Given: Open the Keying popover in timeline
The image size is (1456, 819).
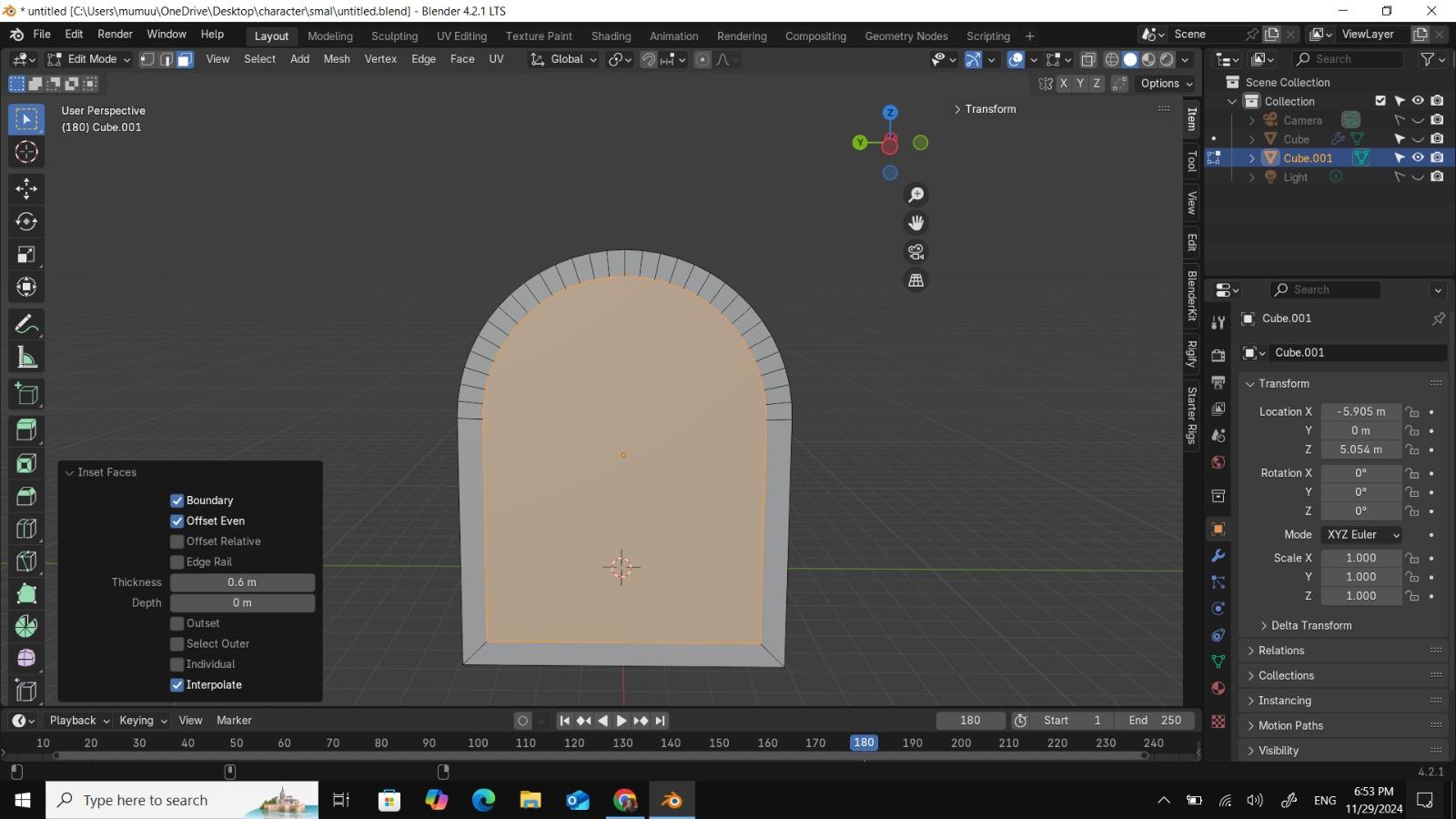Looking at the screenshot, I should 142,721.
